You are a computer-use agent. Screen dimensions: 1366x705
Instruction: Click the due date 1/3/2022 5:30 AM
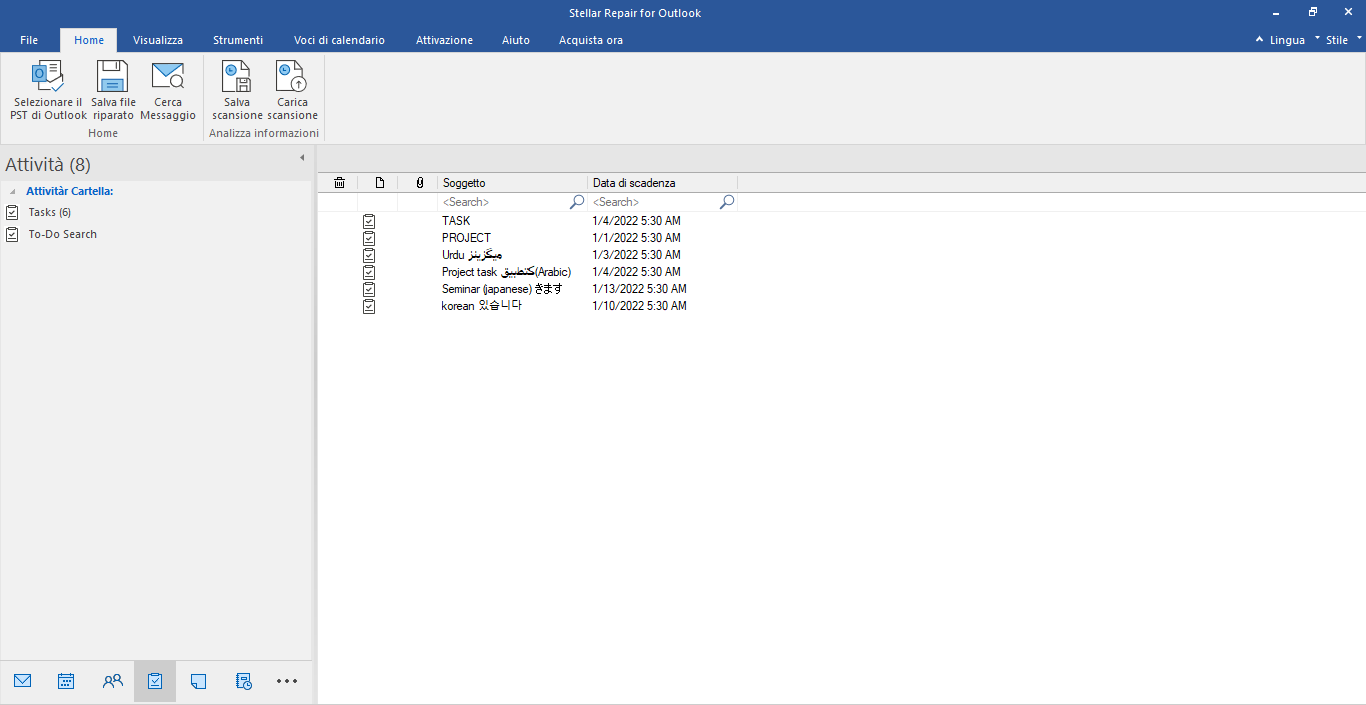(x=636, y=255)
